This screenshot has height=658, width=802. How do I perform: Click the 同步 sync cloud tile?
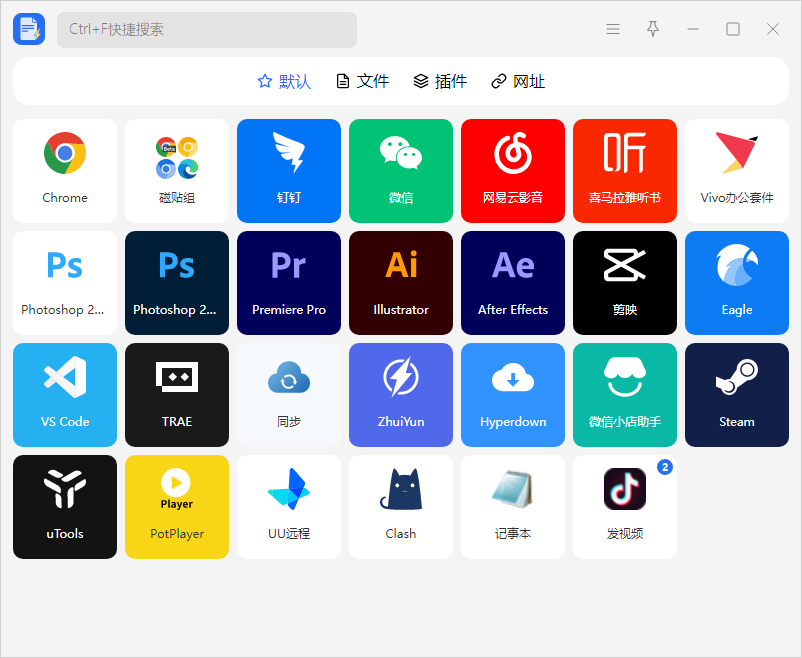289,395
